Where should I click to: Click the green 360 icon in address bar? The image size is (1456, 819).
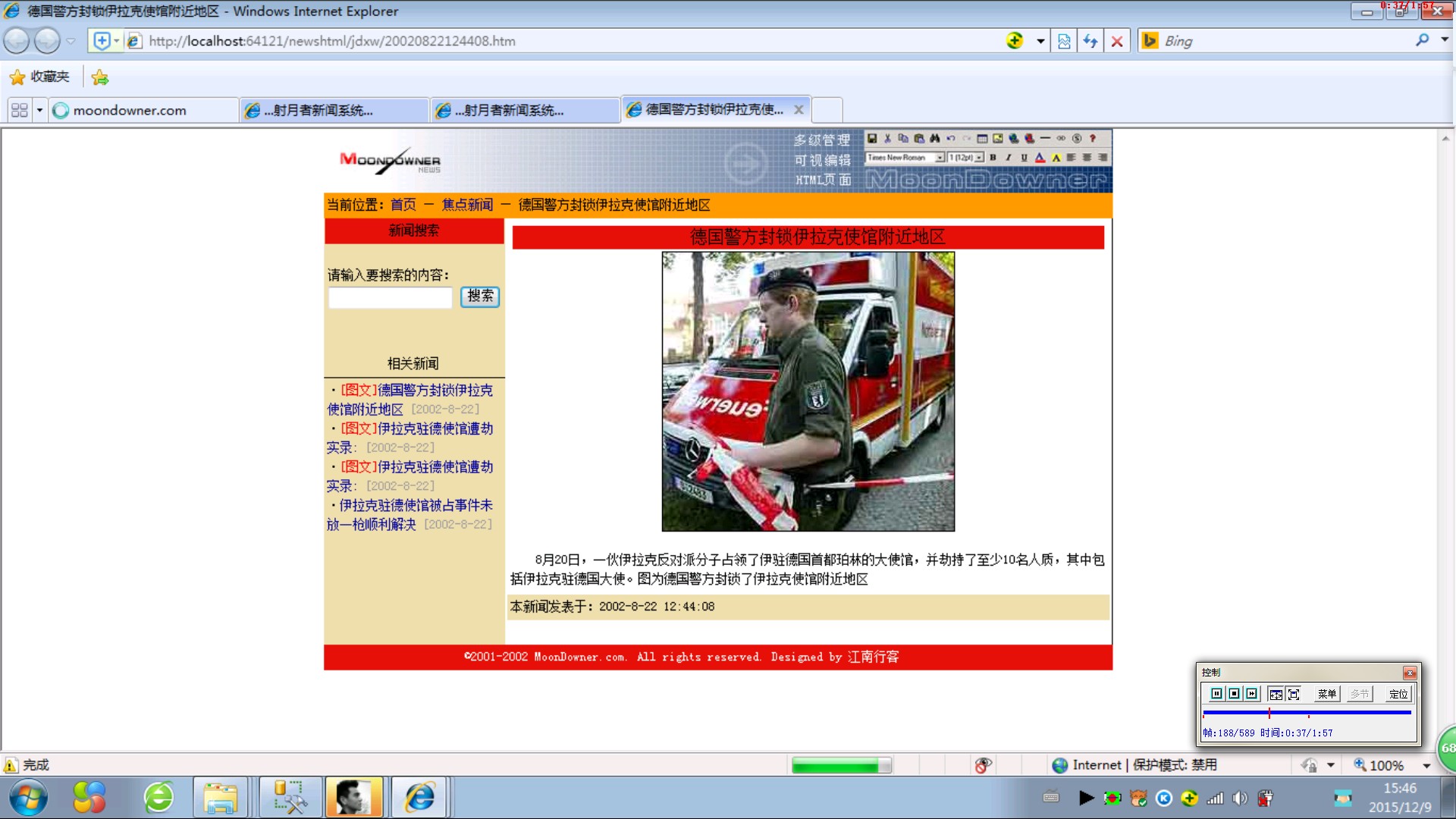[x=1015, y=40]
